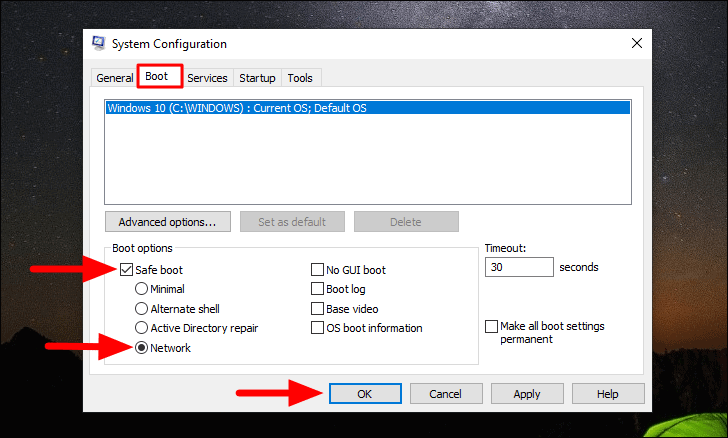Apply the boot settings
This screenshot has height=438, width=728.
pos(527,394)
